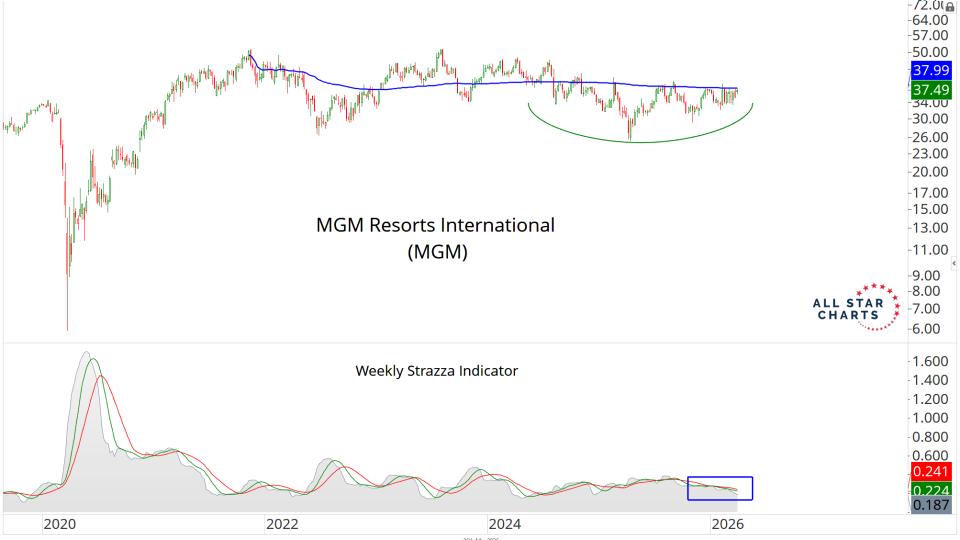Select the blue rectangle annotation in indicator pane
Image resolution: width=960 pixels, height=540 pixels.
pos(720,477)
